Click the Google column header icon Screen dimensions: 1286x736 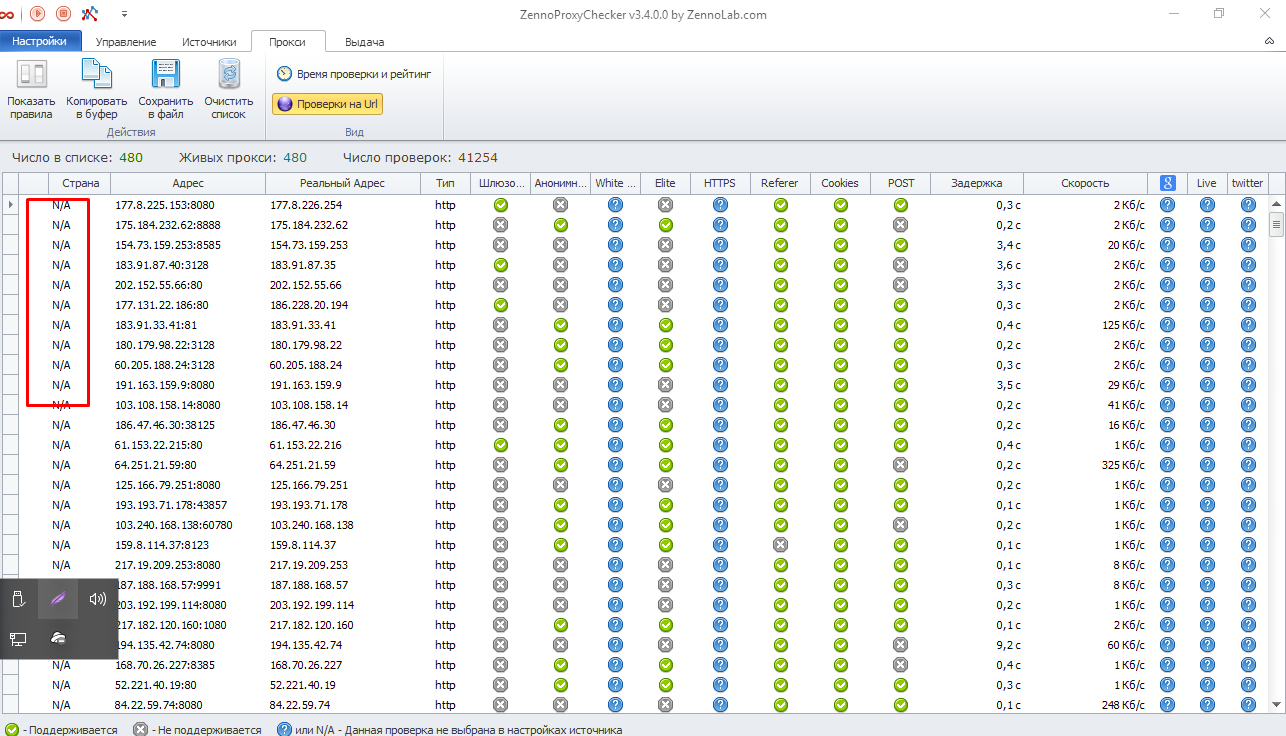tap(1166, 183)
